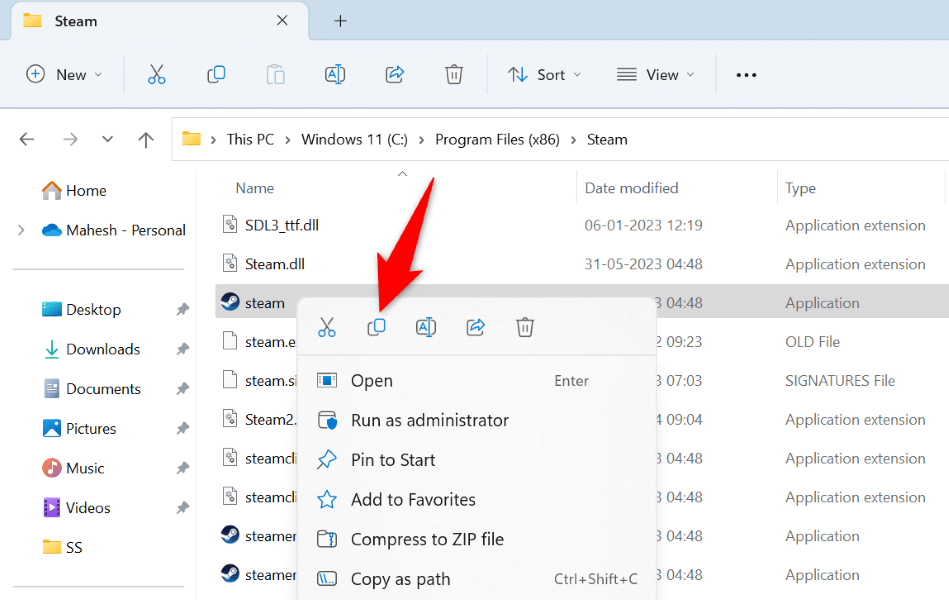Open Music in the sidebar
The image size is (949, 600).
click(73, 468)
